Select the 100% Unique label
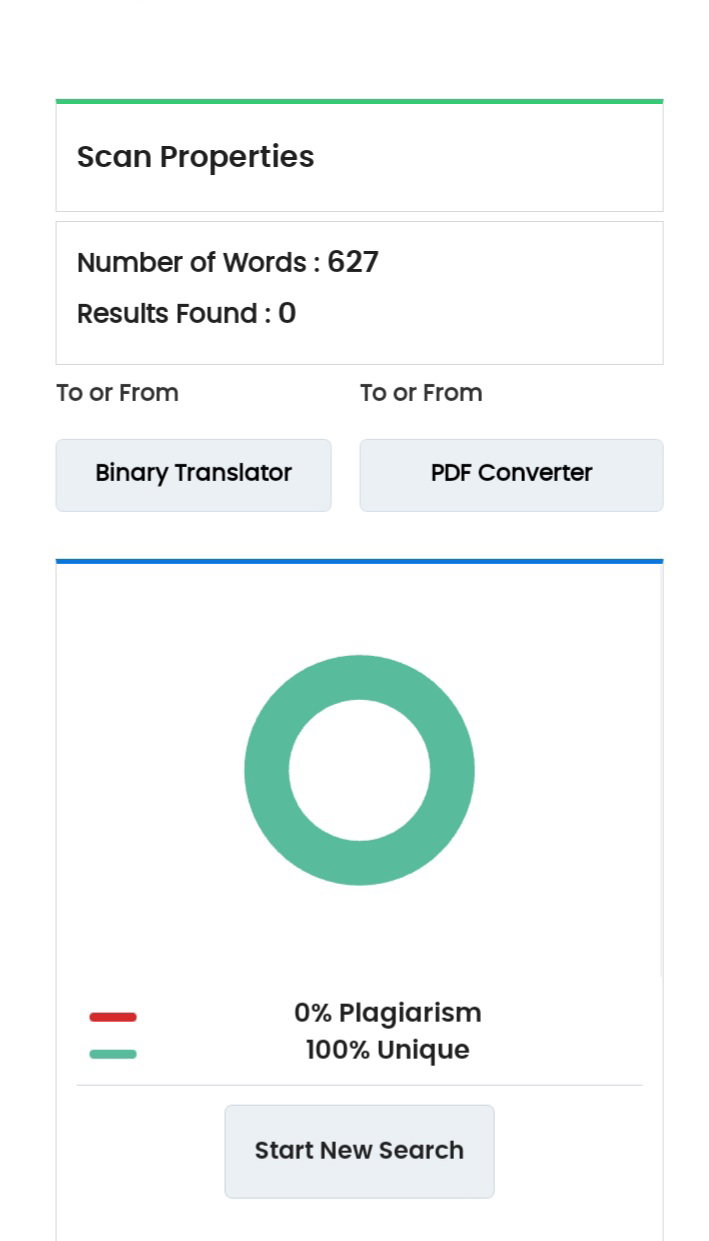 click(387, 1050)
